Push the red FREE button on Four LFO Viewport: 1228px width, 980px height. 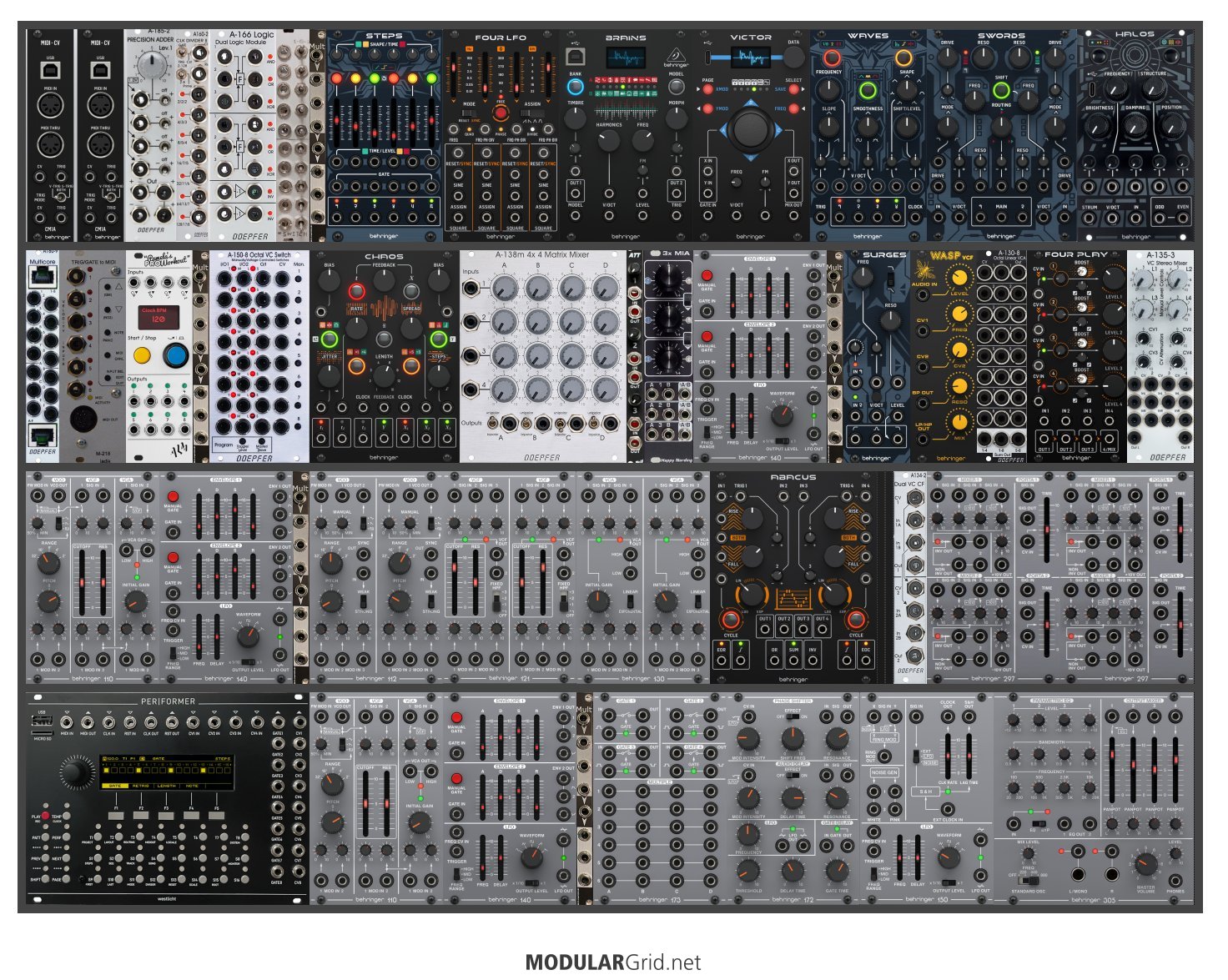tap(501, 114)
